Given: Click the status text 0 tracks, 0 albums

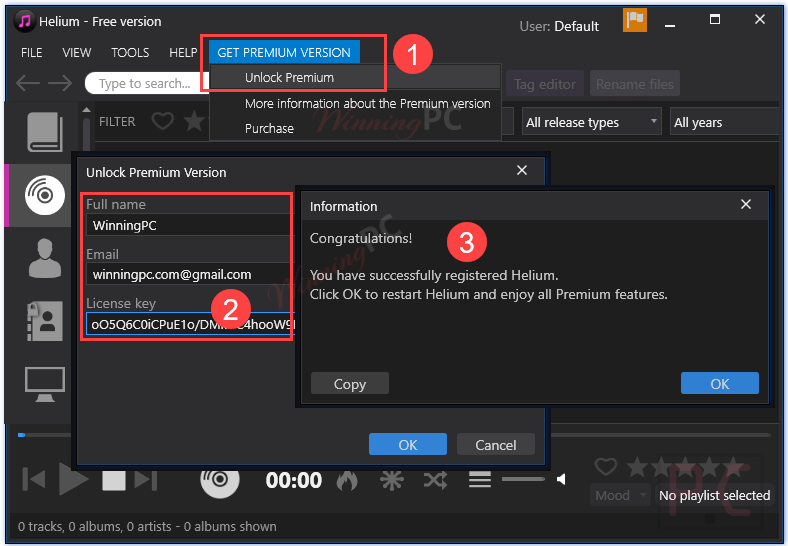Looking at the screenshot, I should [x=147, y=526].
